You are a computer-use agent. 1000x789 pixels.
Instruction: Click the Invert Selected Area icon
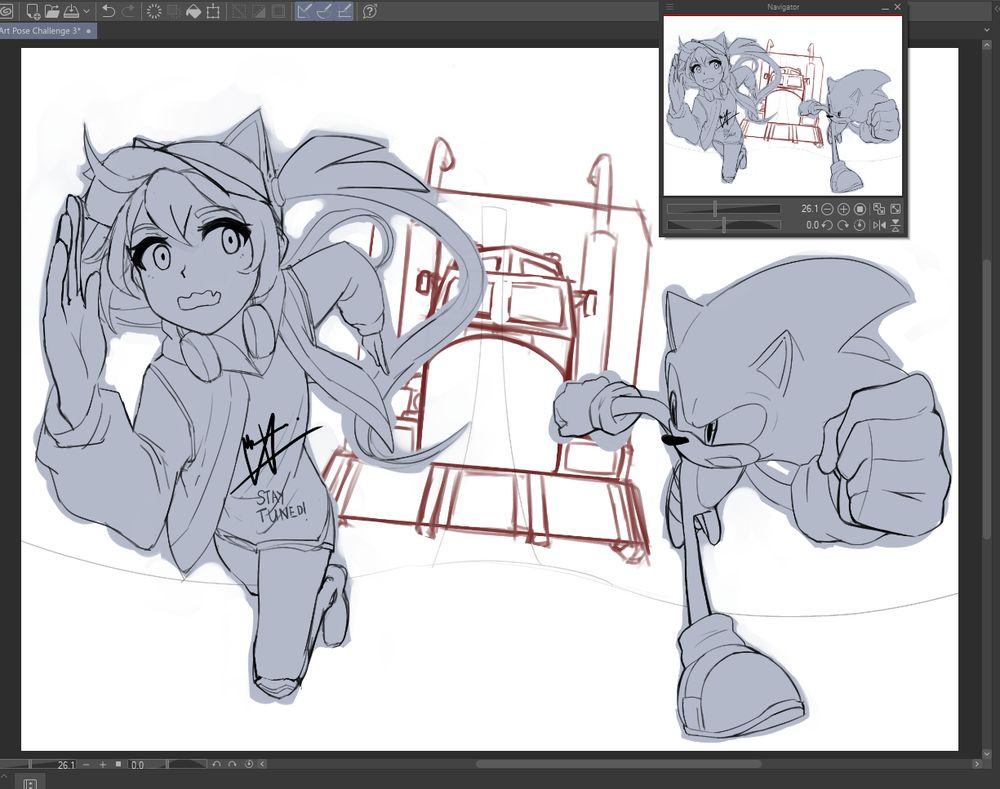coord(258,11)
